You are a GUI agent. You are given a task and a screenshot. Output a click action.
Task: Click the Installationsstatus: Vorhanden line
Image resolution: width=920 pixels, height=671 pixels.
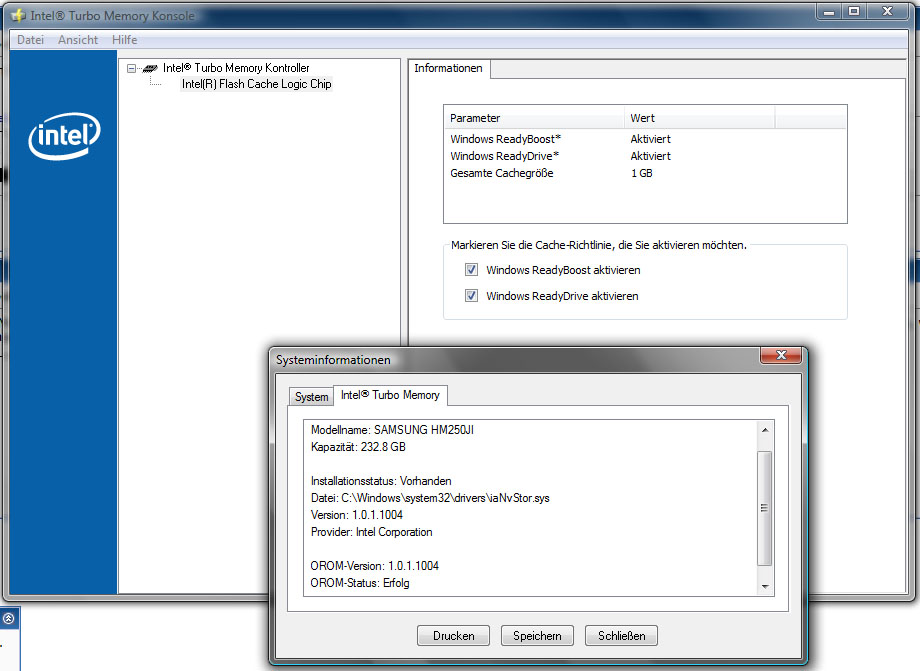[x=381, y=481]
